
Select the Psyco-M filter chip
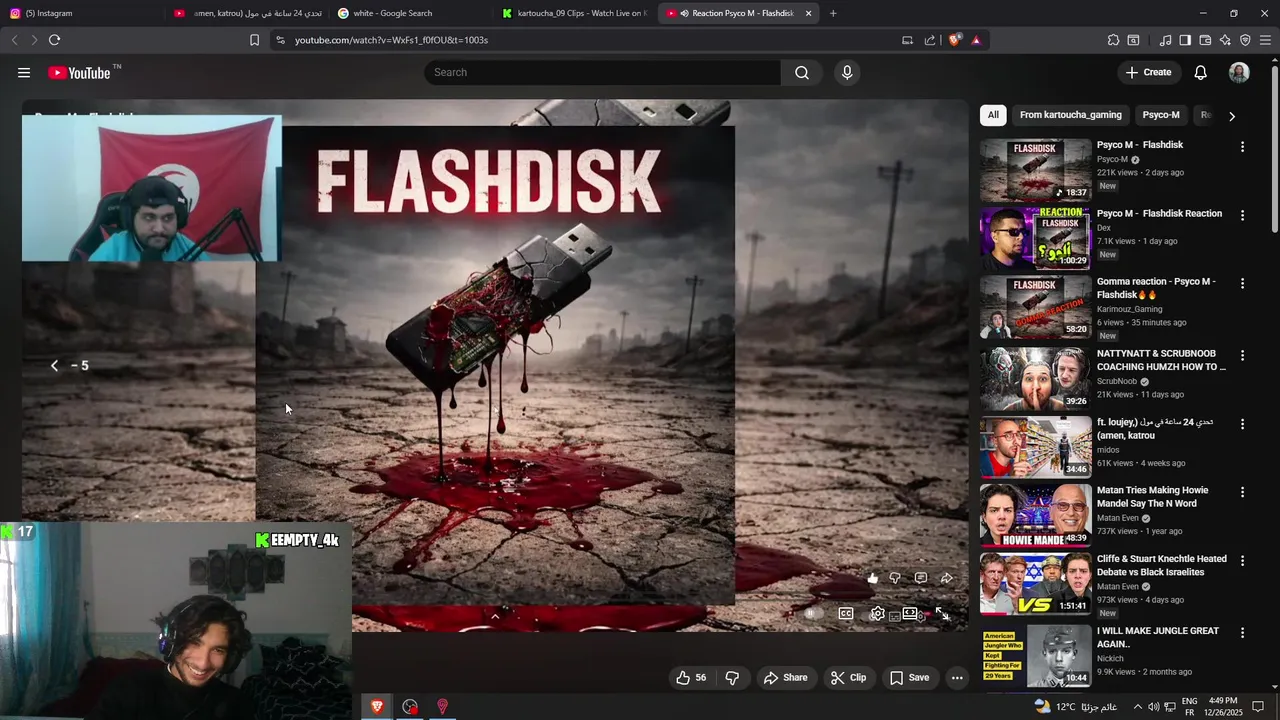[x=1161, y=115]
